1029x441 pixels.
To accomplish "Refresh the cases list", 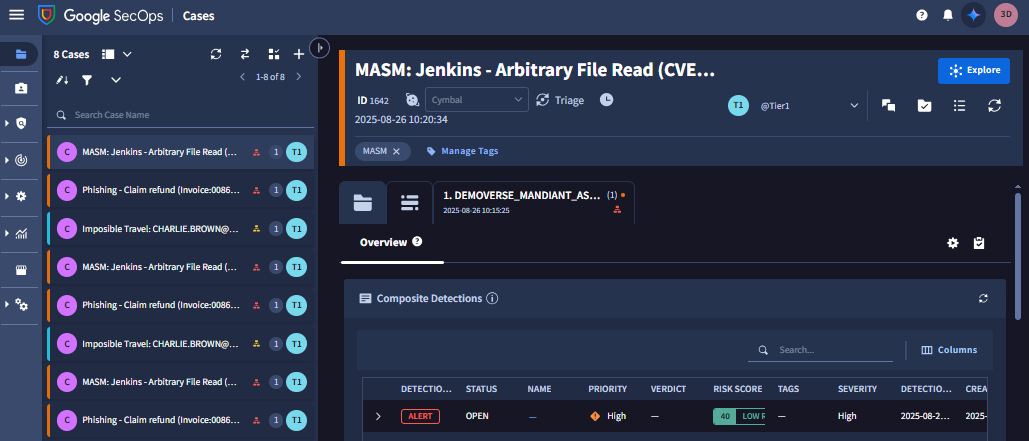I will (216, 54).
